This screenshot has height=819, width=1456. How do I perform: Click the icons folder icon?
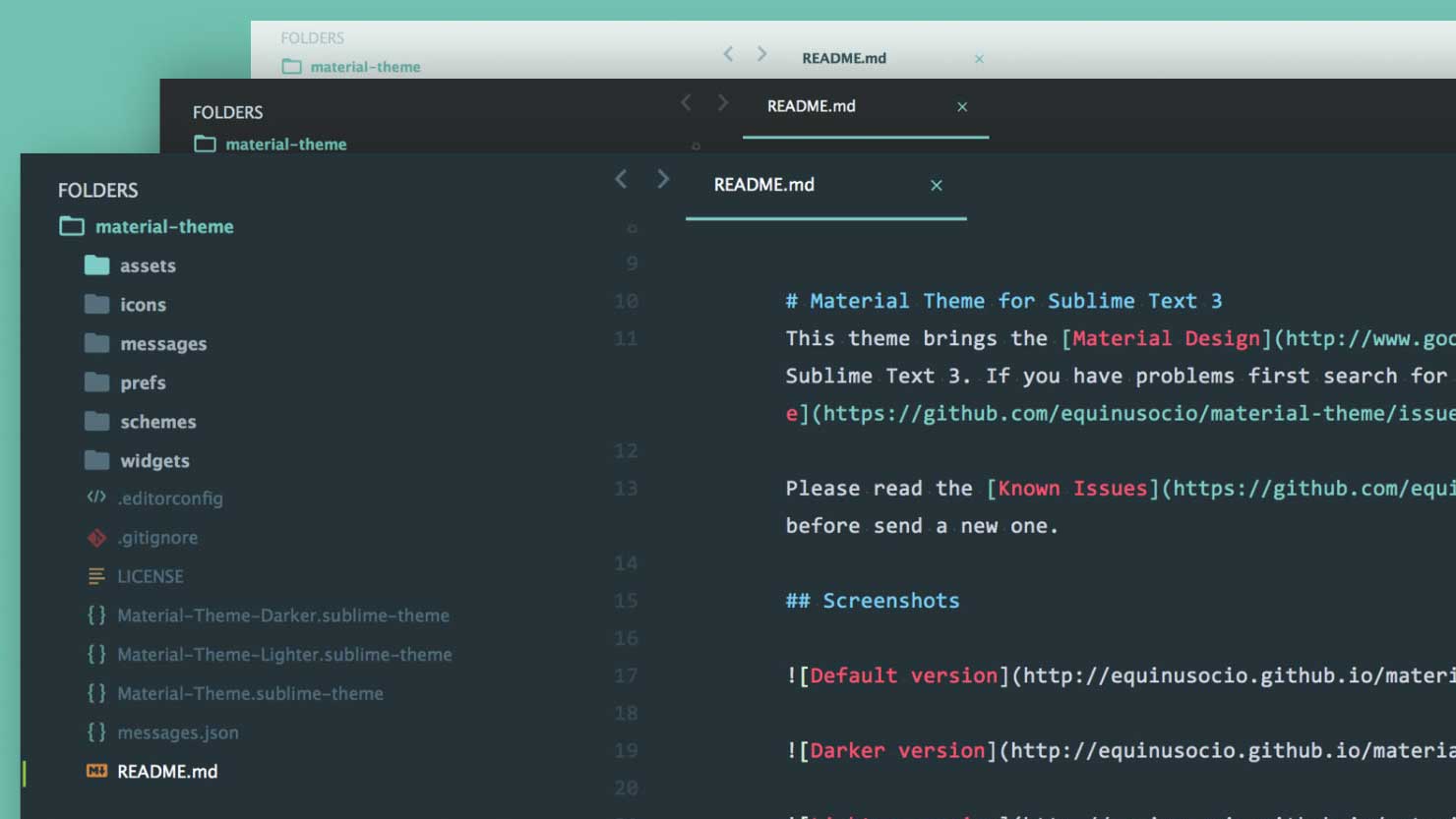(x=96, y=304)
